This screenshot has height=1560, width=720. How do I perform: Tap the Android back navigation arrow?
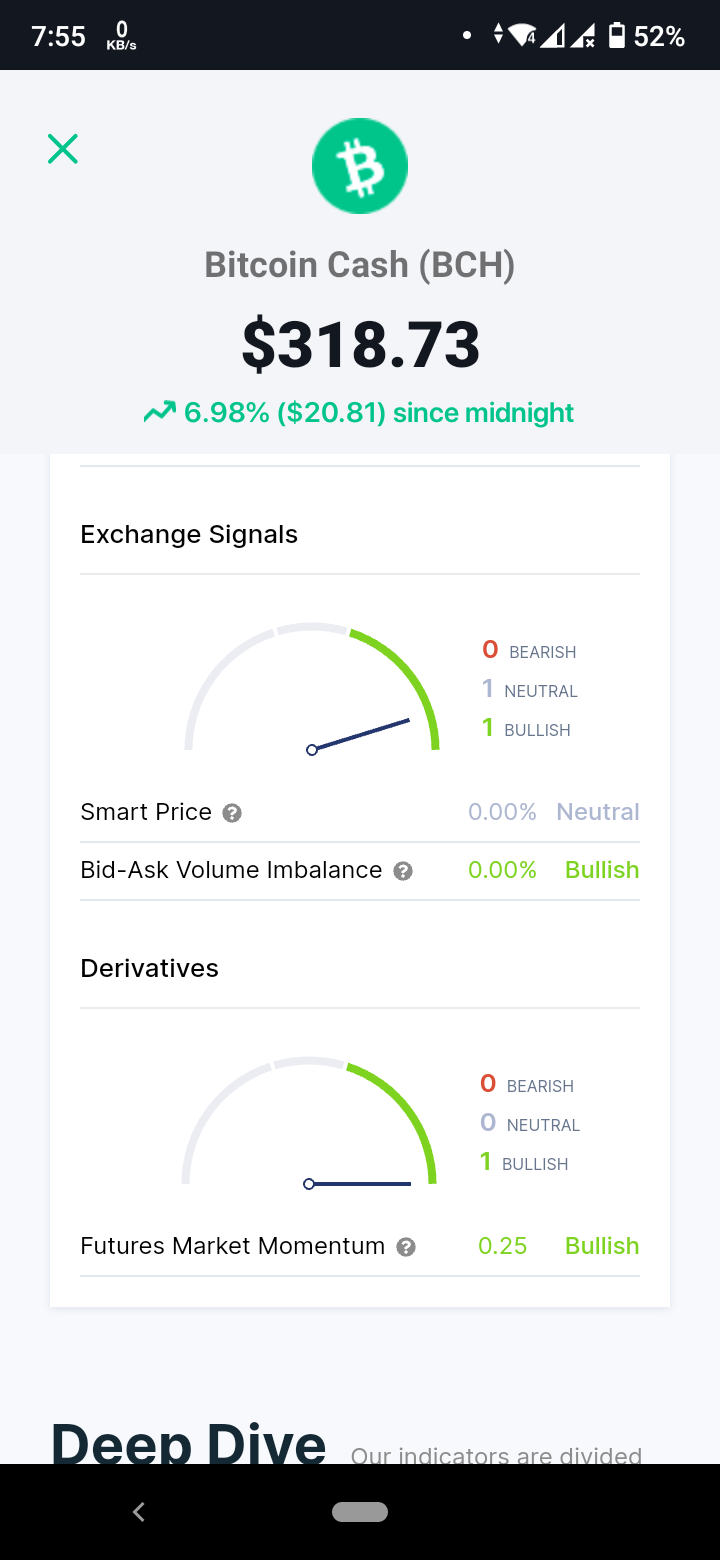point(139,1512)
